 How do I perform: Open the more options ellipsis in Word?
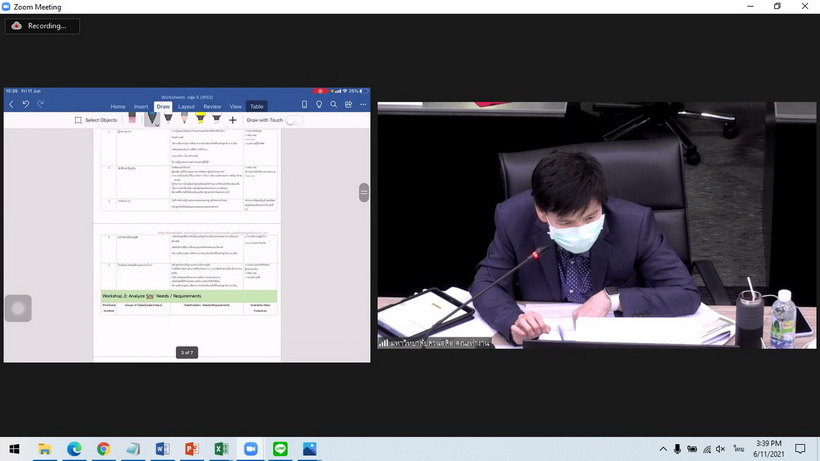(x=363, y=105)
